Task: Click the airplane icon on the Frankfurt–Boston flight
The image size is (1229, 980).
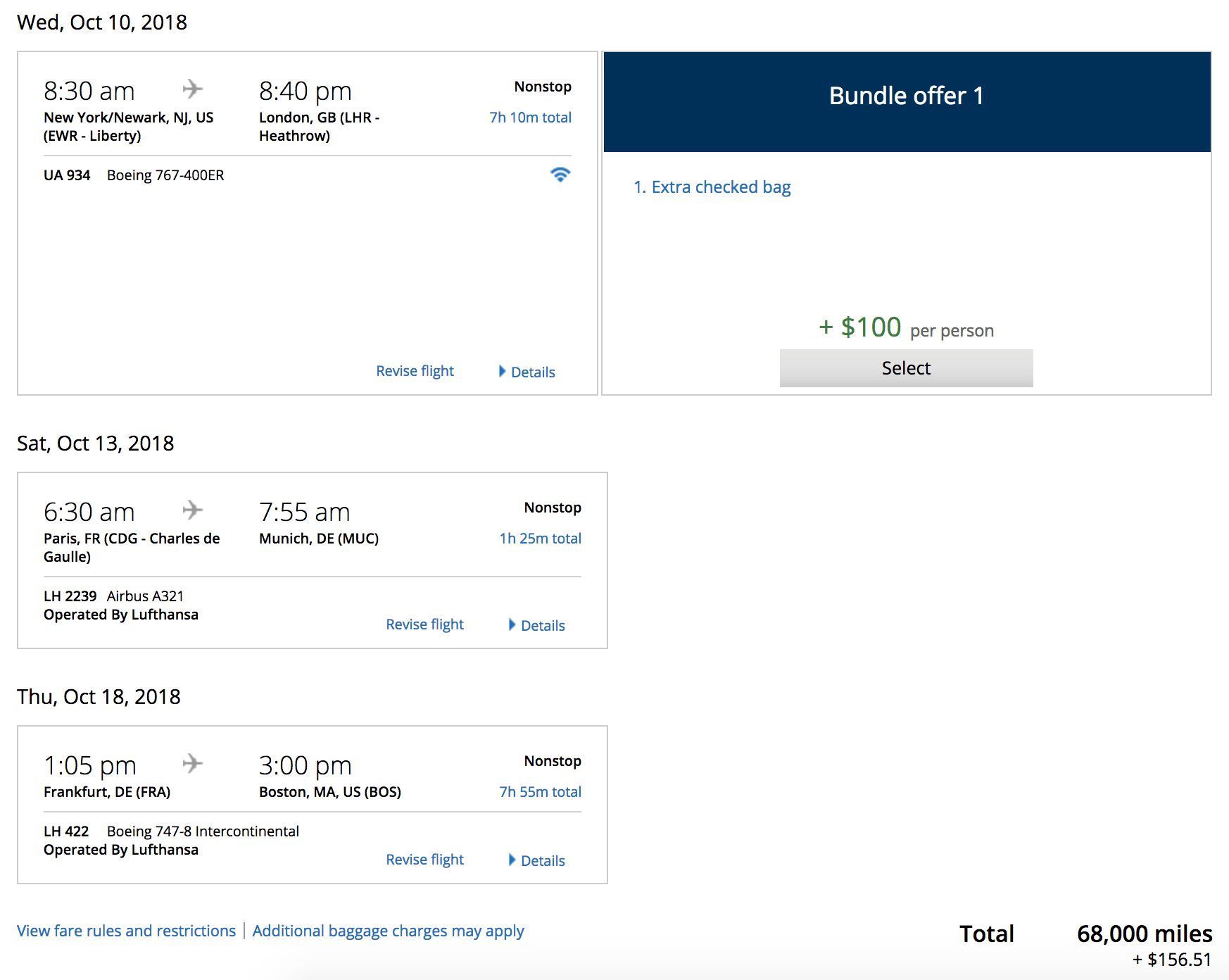Action: (x=193, y=763)
